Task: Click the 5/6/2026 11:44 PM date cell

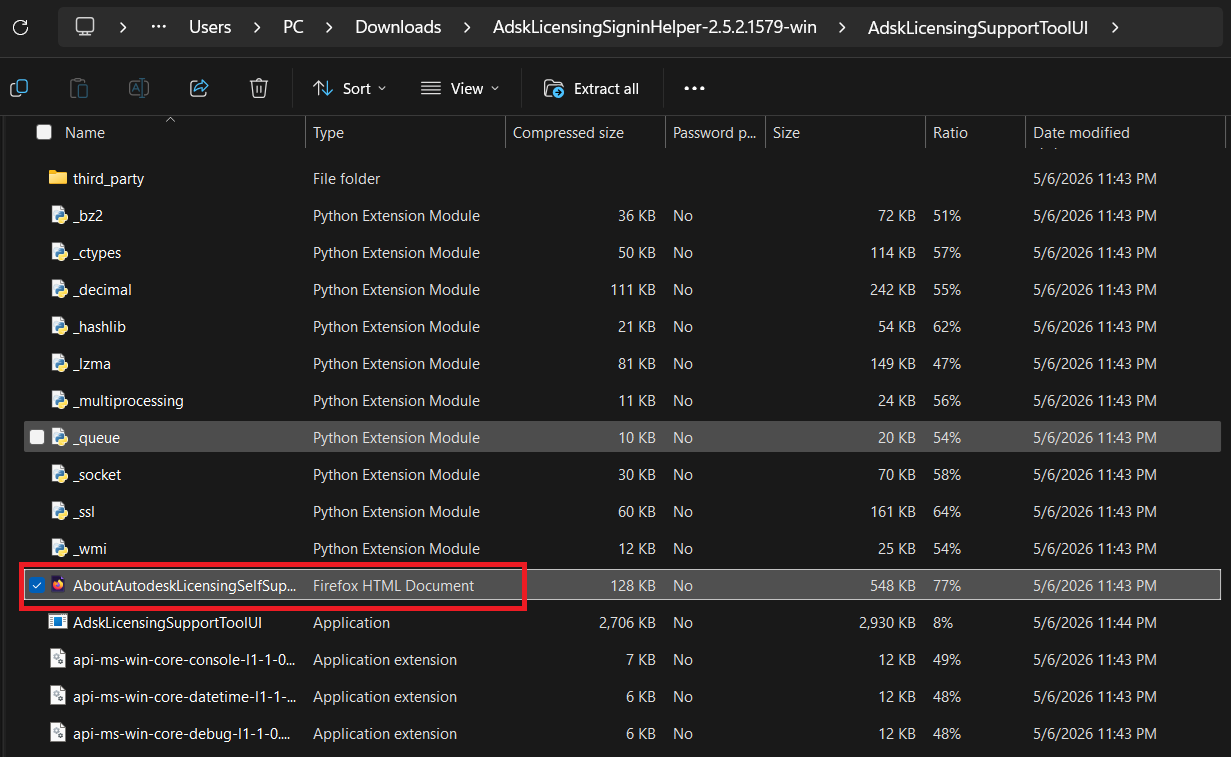Action: 1095,622
